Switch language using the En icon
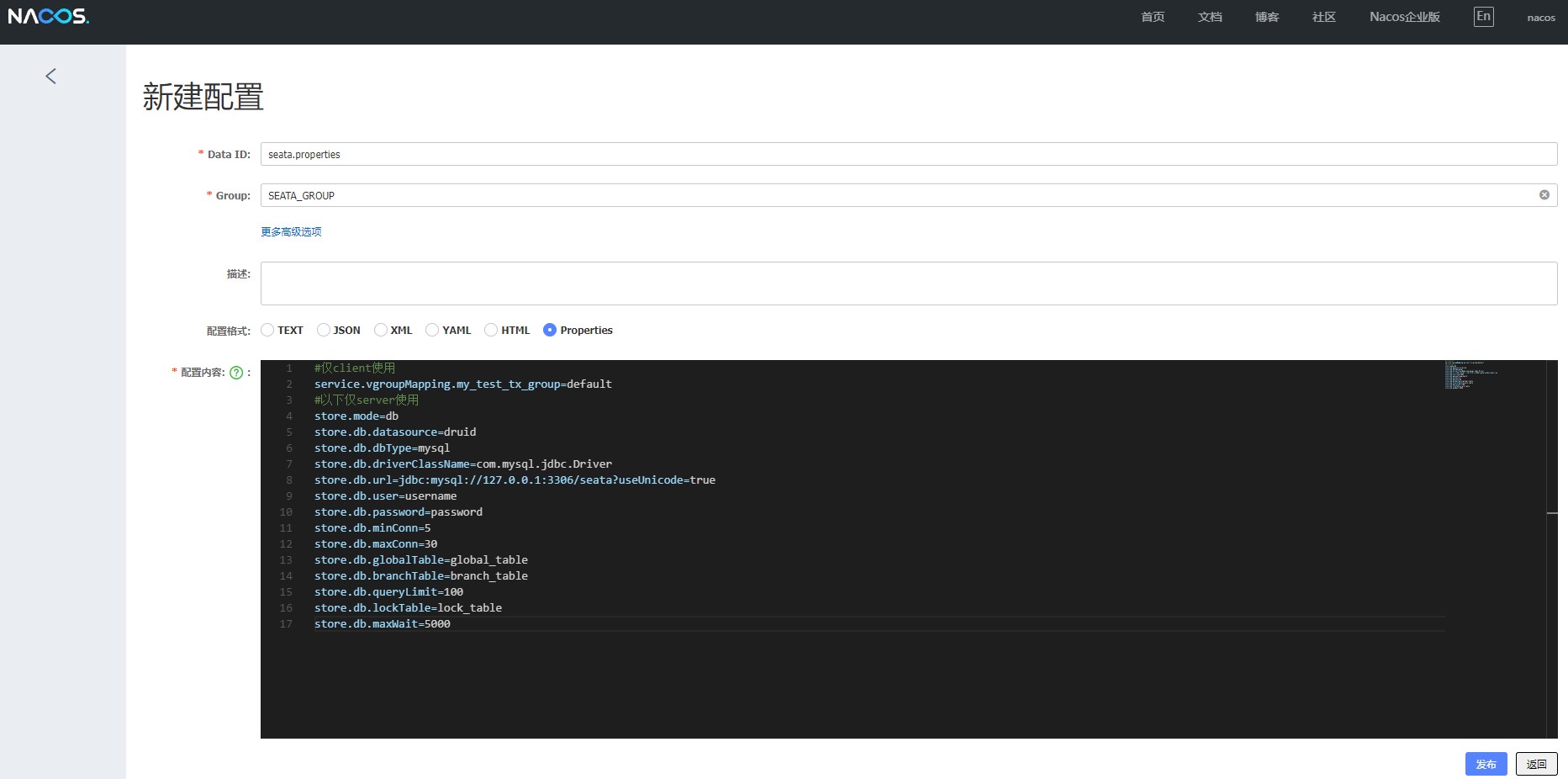This screenshot has height=779, width=1568. click(1483, 17)
